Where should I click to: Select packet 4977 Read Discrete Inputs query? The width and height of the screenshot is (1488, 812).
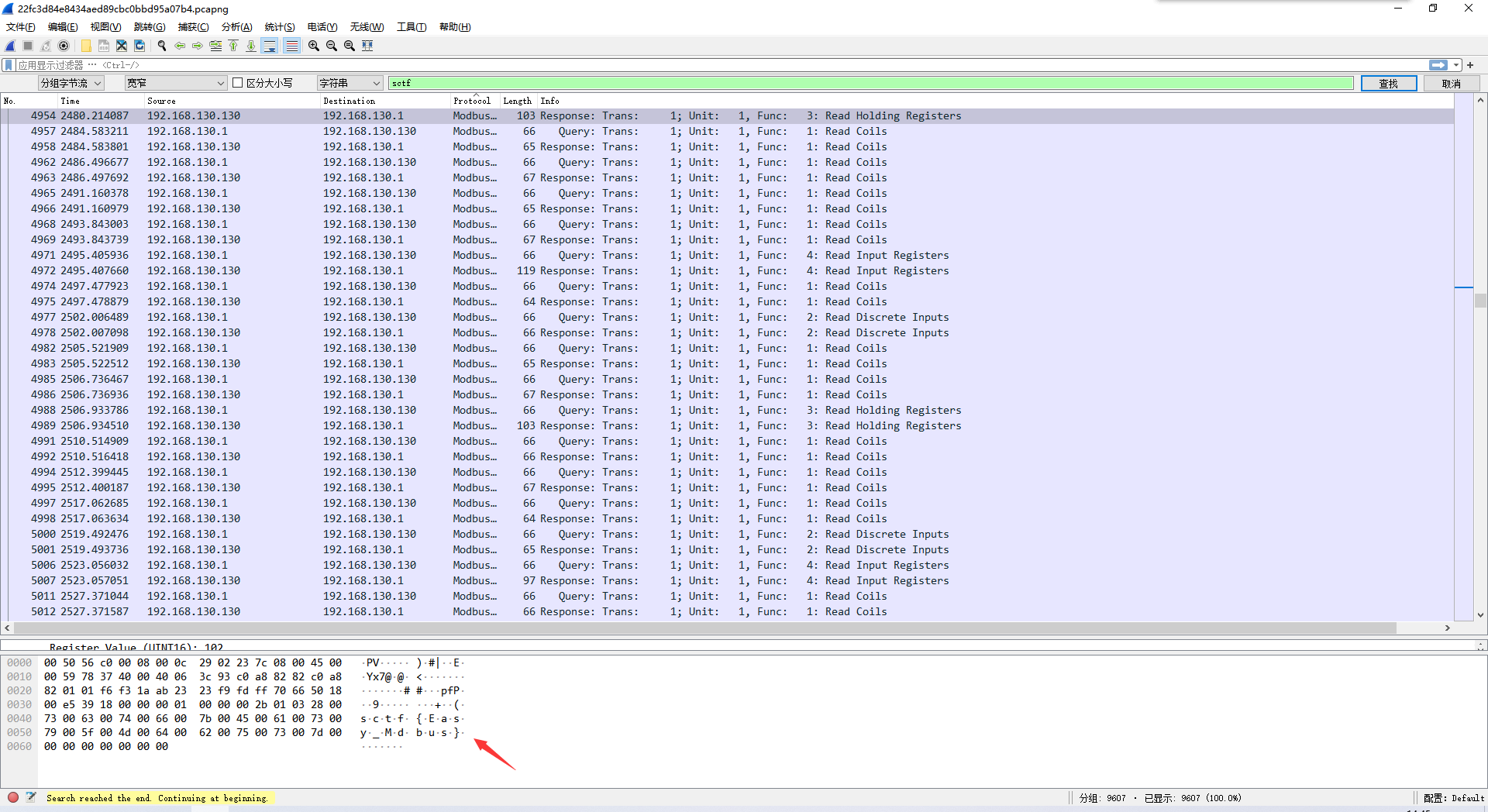click(x=727, y=318)
